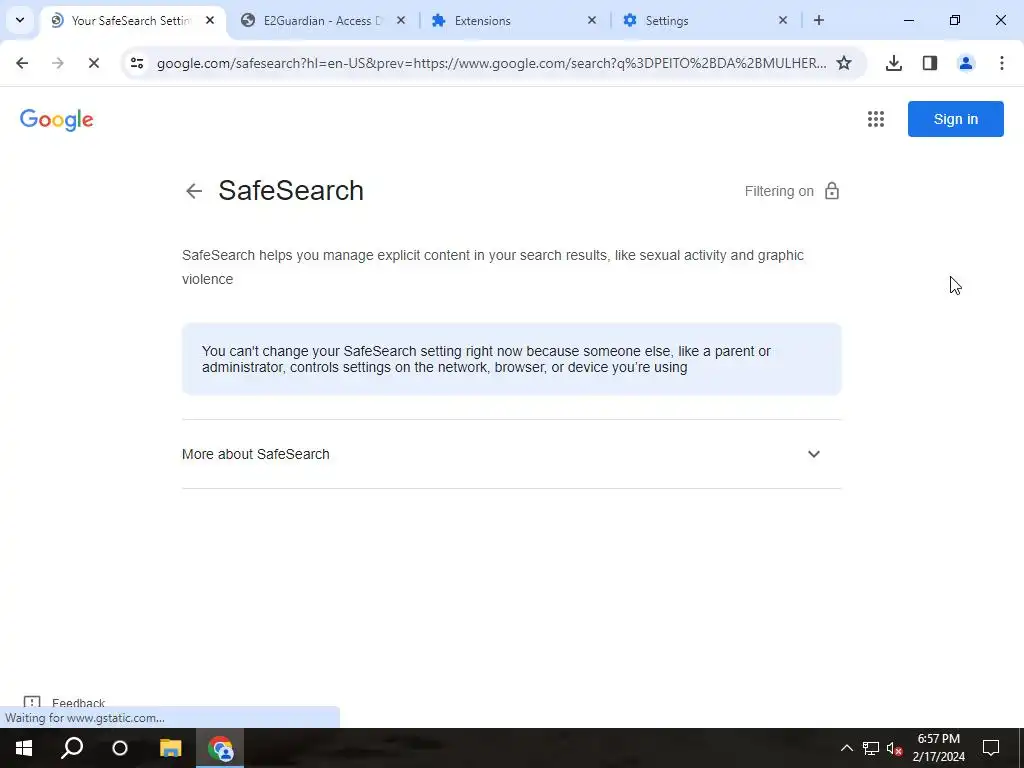Click the Filtering on lock icon
This screenshot has width=1024, height=768.
pyautogui.click(x=832, y=191)
